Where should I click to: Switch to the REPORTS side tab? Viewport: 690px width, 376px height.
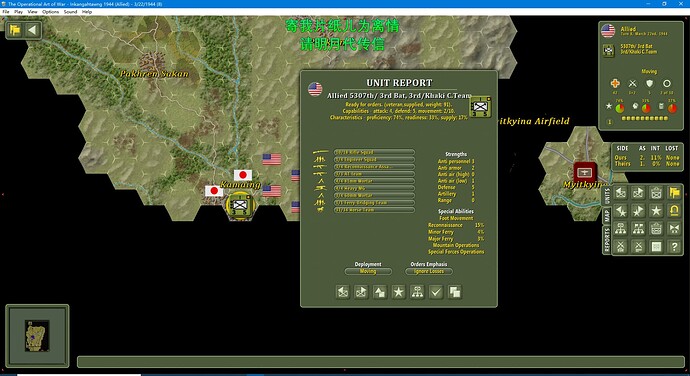pos(606,240)
